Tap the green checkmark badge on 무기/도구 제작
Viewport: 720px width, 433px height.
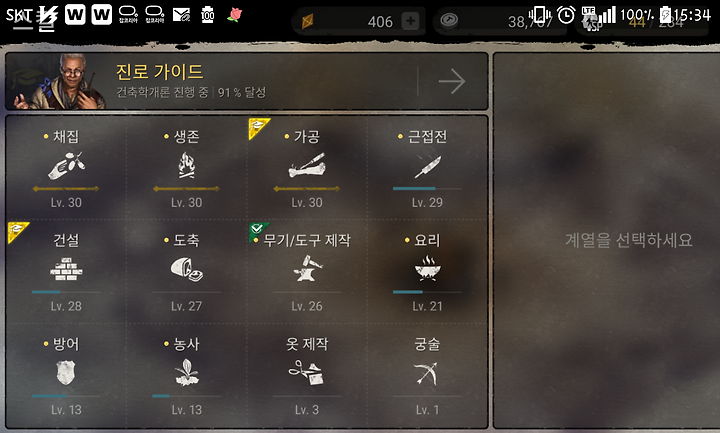(x=257, y=230)
